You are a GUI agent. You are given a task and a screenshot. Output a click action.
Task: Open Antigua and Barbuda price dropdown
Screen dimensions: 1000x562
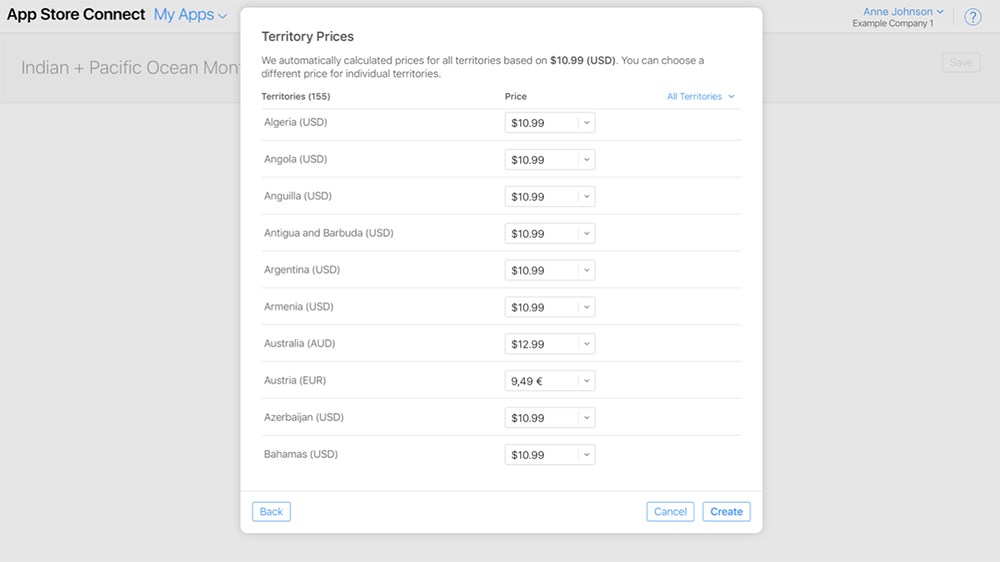point(550,233)
